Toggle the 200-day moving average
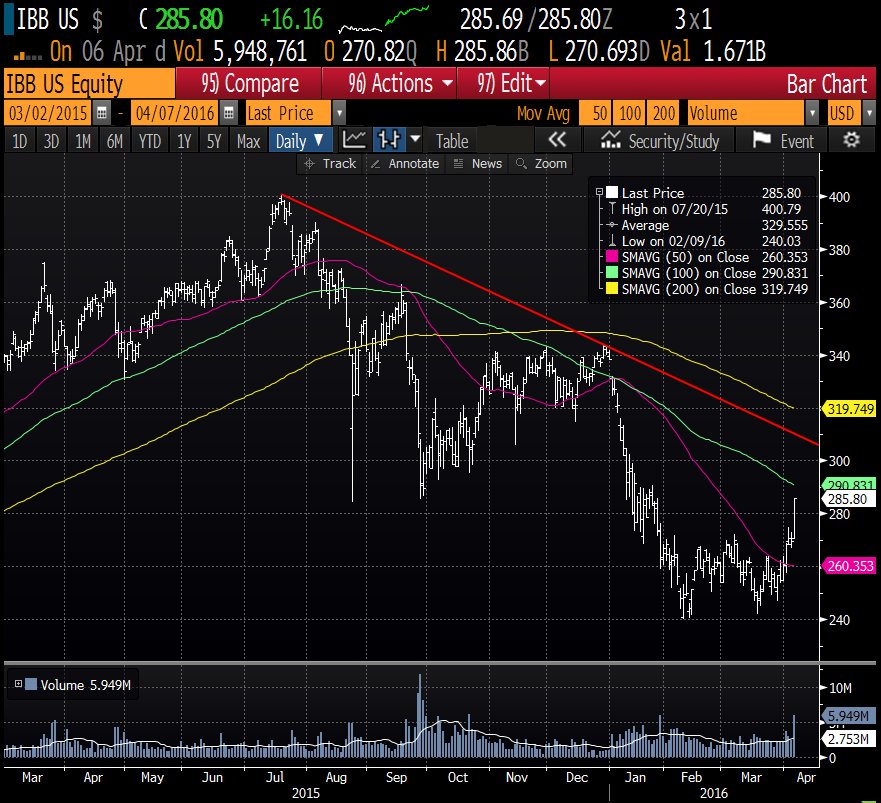Image resolution: width=881 pixels, height=803 pixels. pyautogui.click(x=664, y=113)
